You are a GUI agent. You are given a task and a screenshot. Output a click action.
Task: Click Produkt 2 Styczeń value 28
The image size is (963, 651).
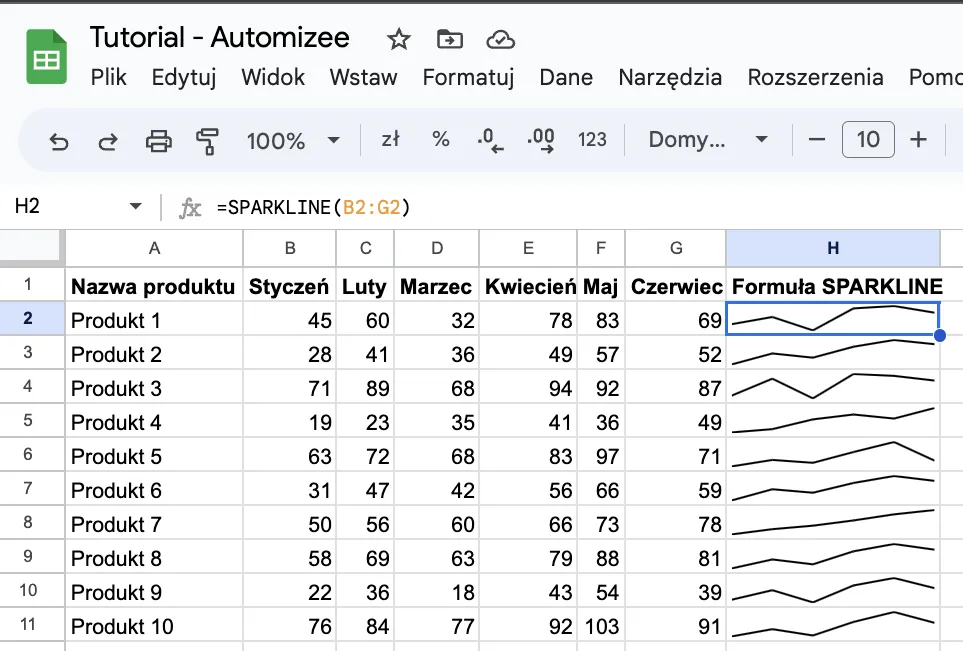click(290, 354)
